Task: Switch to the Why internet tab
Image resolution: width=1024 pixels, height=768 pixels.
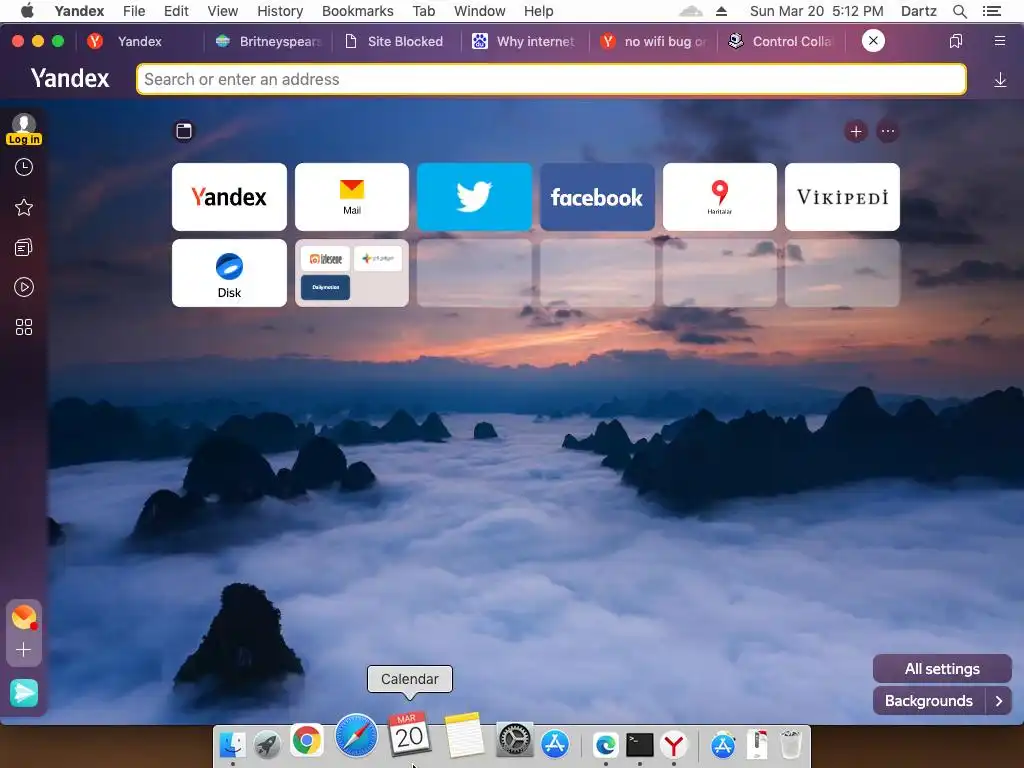Action: (x=524, y=41)
